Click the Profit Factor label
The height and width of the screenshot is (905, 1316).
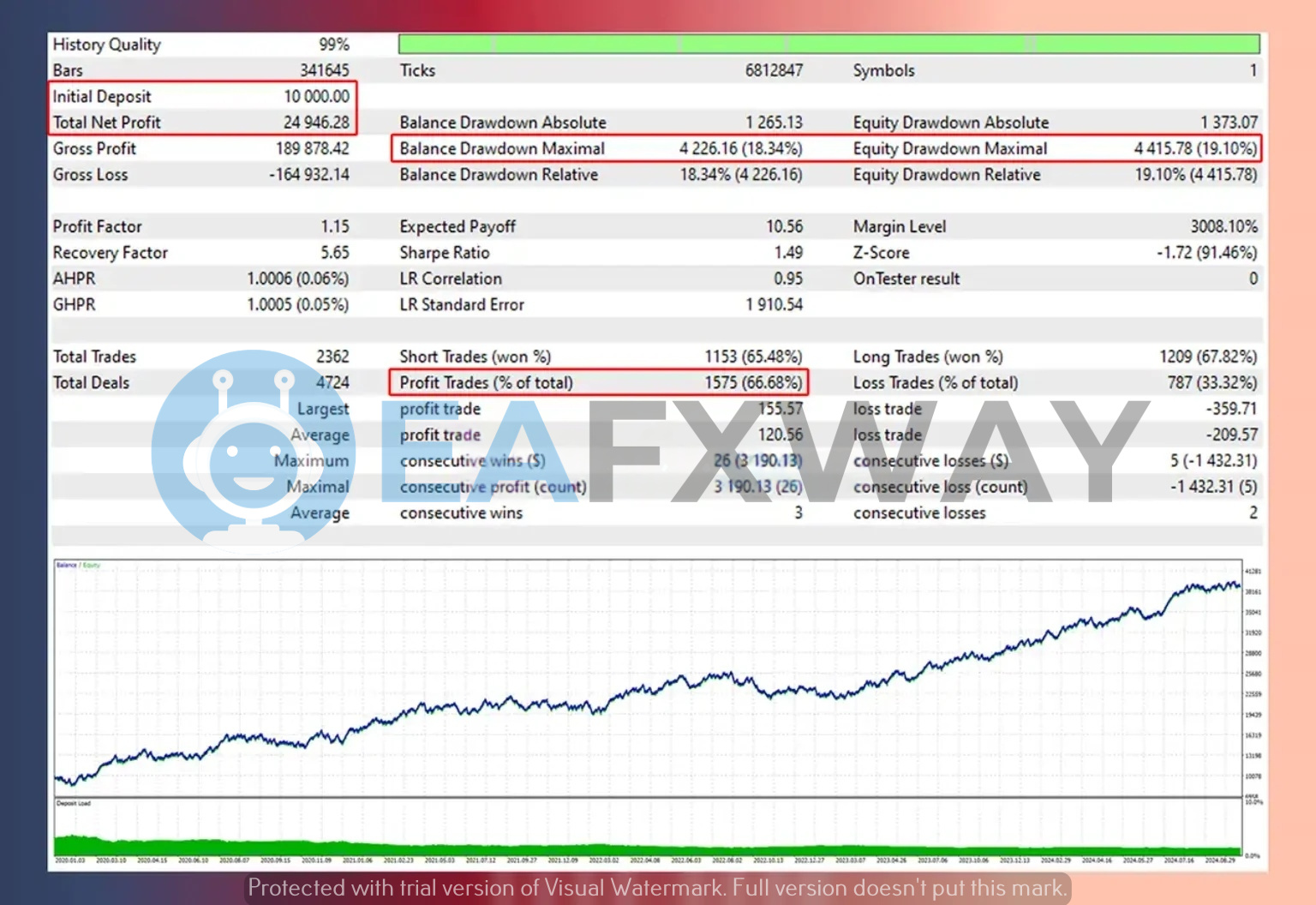(98, 227)
